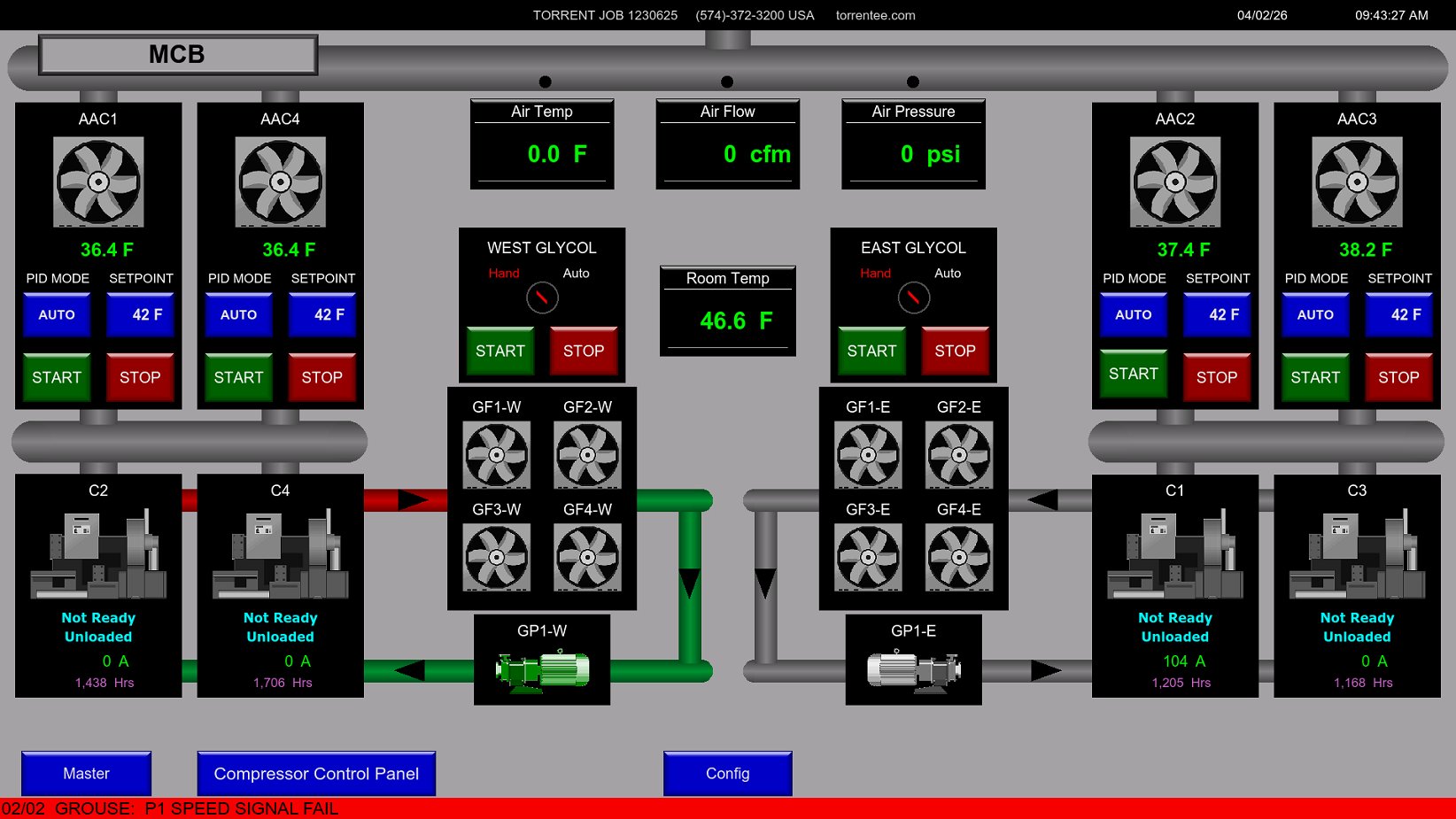Click the torrentee.com header text

click(876, 15)
